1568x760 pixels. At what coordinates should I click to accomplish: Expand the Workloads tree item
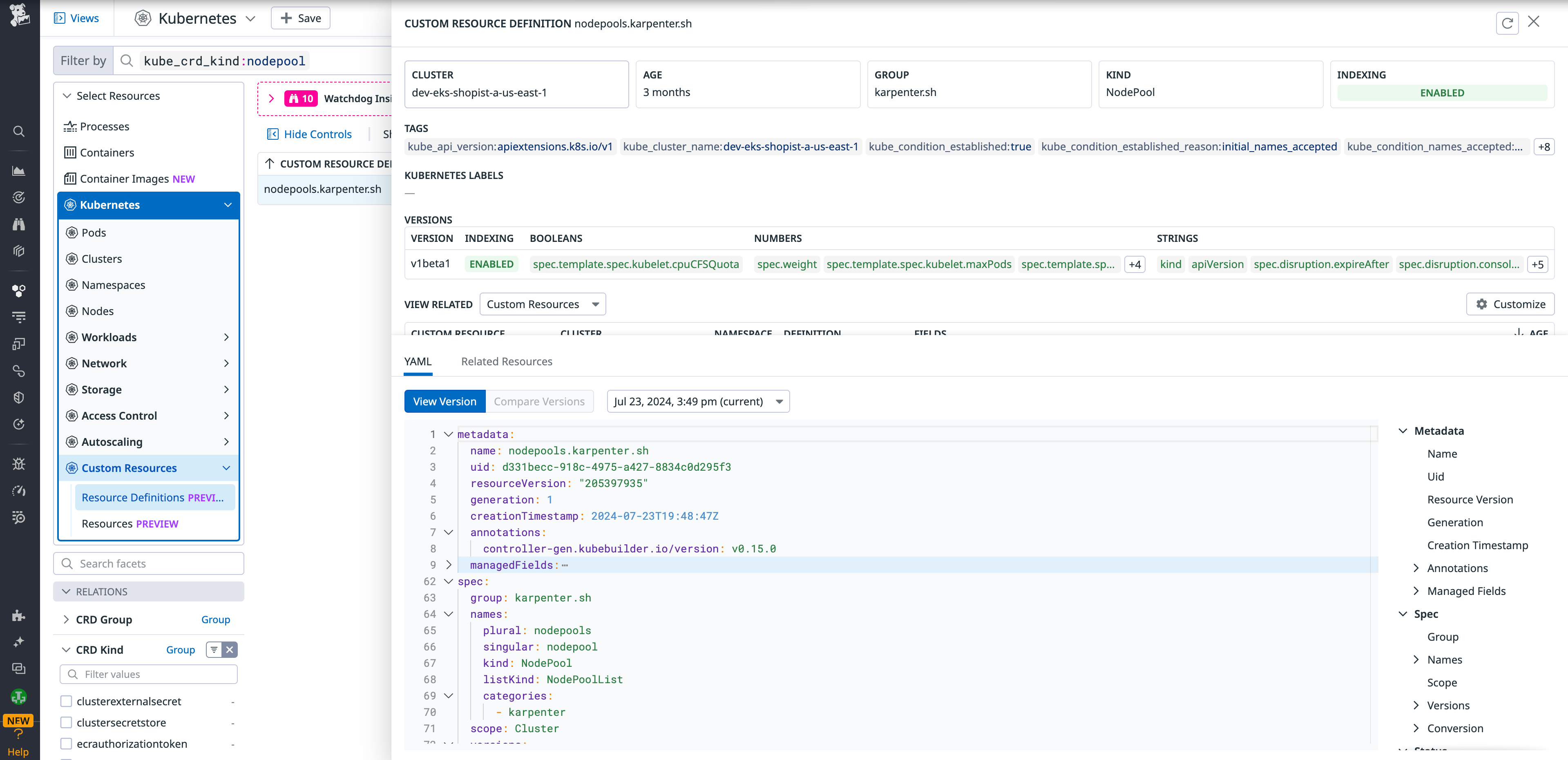coord(226,337)
